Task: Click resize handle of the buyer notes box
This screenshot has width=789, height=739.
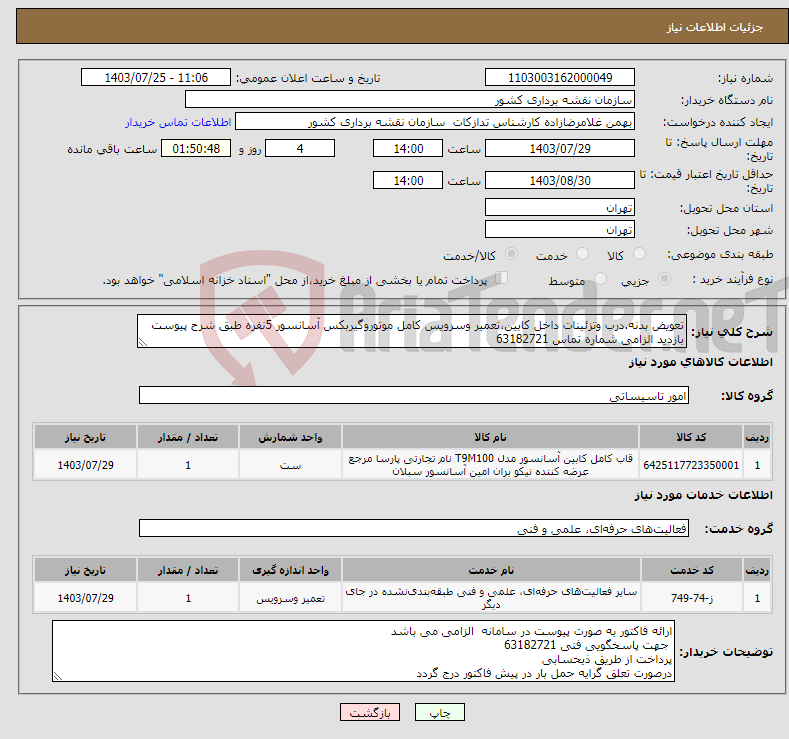Action: pos(58,677)
